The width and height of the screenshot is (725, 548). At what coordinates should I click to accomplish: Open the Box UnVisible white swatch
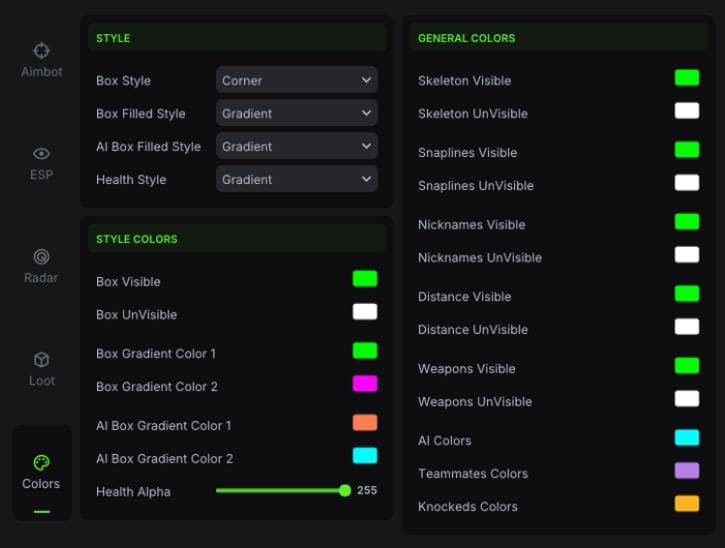coord(365,312)
